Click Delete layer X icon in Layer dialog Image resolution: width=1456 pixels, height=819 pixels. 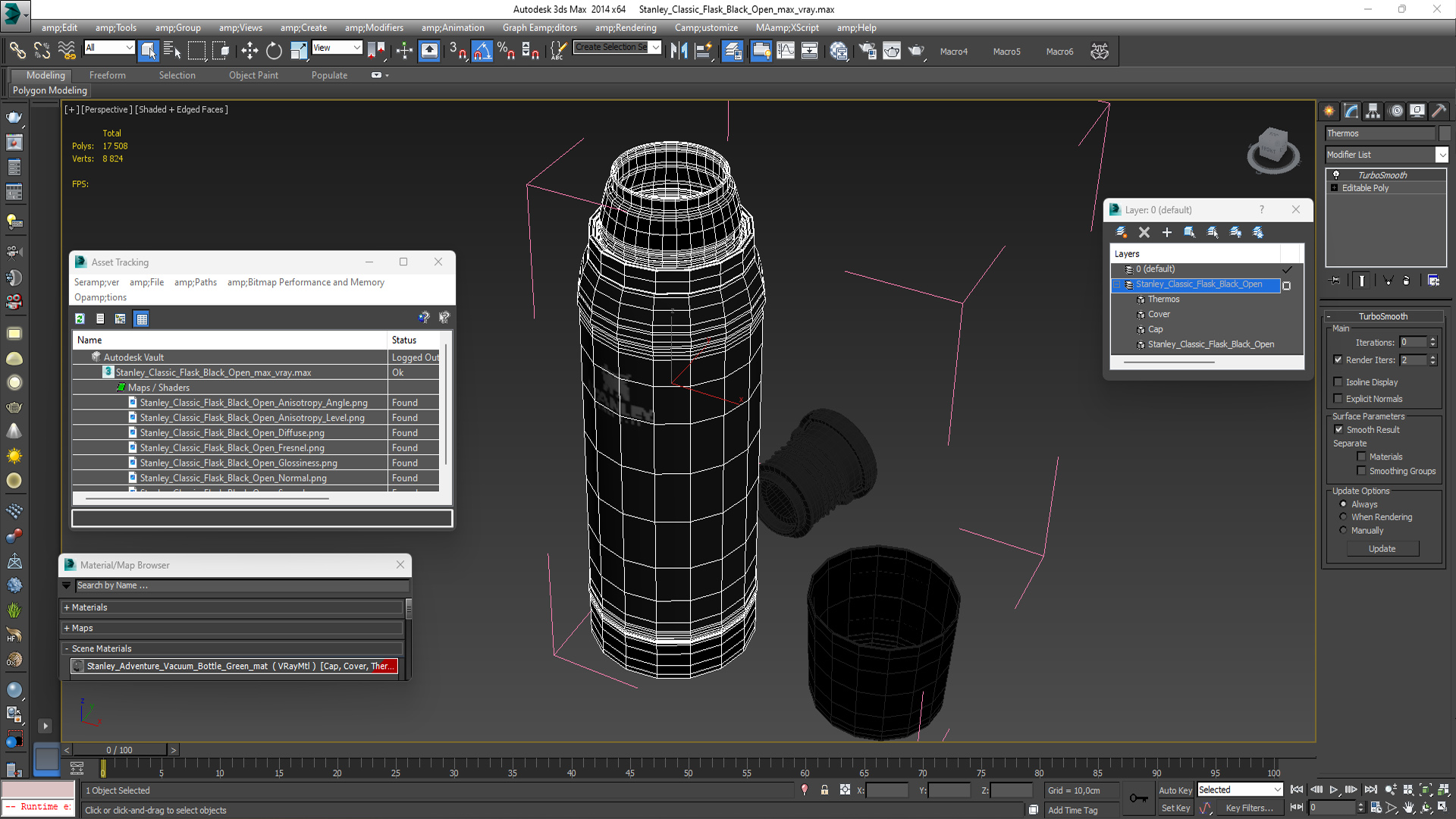1144,232
